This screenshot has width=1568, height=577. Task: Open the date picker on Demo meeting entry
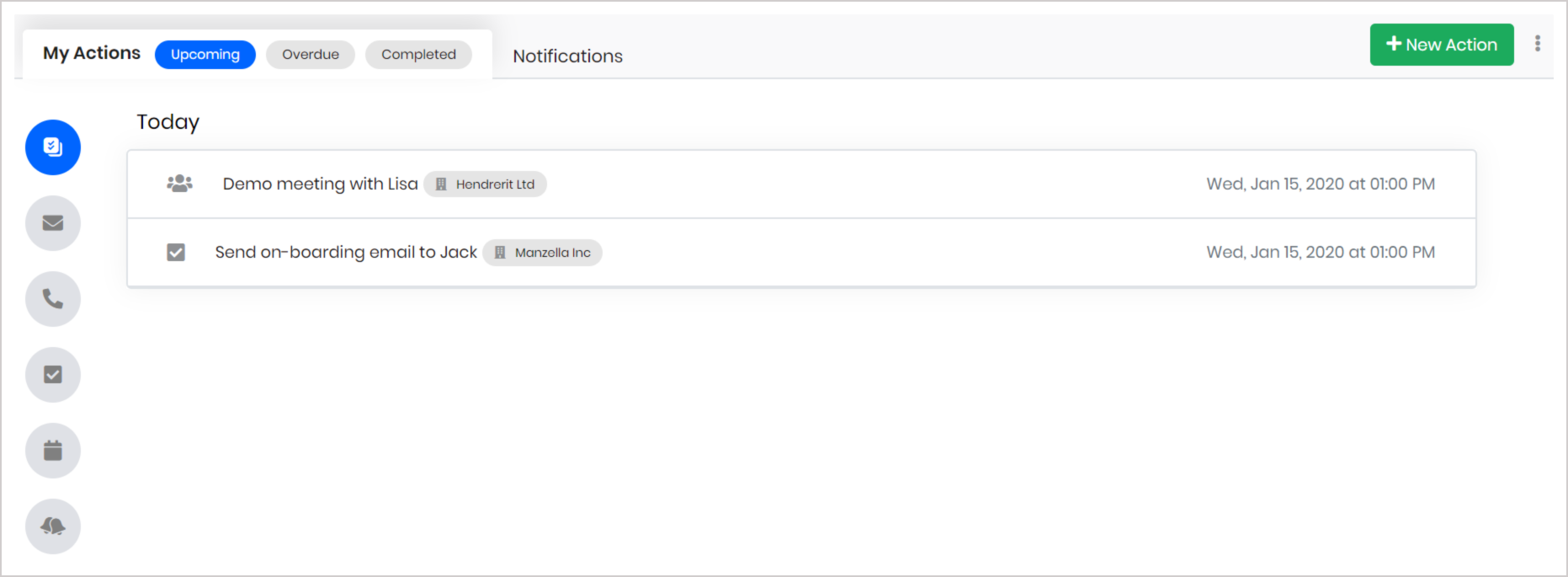point(1320,184)
